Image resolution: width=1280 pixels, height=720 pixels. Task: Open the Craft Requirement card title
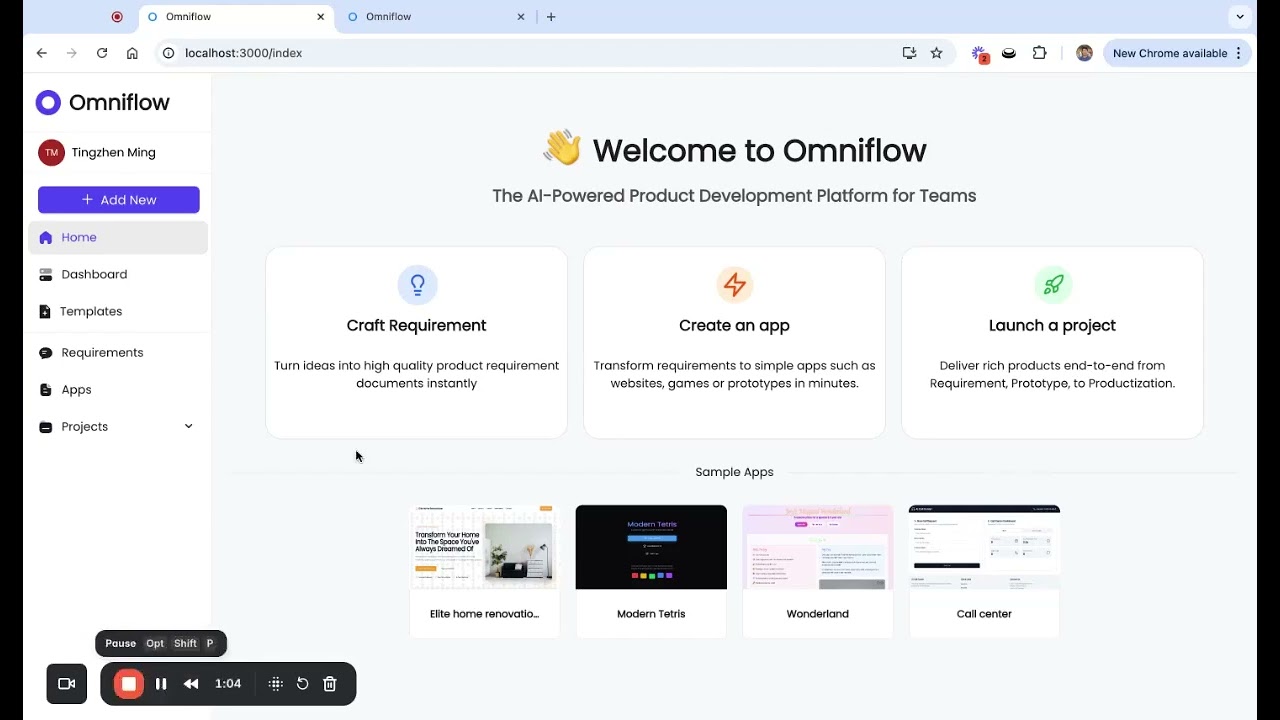tap(416, 325)
